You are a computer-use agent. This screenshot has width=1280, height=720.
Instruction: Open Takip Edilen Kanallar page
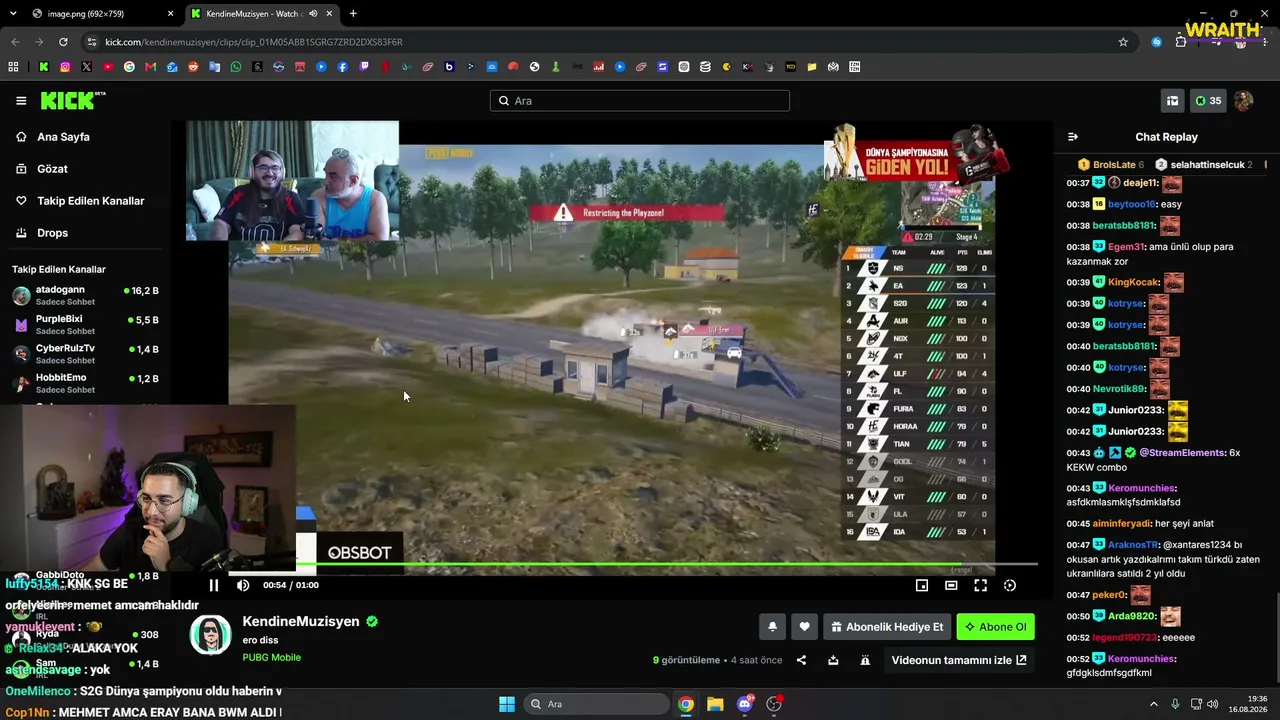coord(90,201)
